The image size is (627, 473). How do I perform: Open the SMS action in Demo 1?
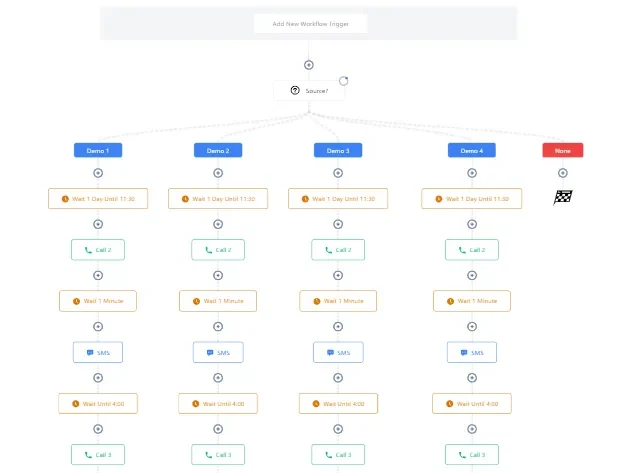click(x=98, y=352)
